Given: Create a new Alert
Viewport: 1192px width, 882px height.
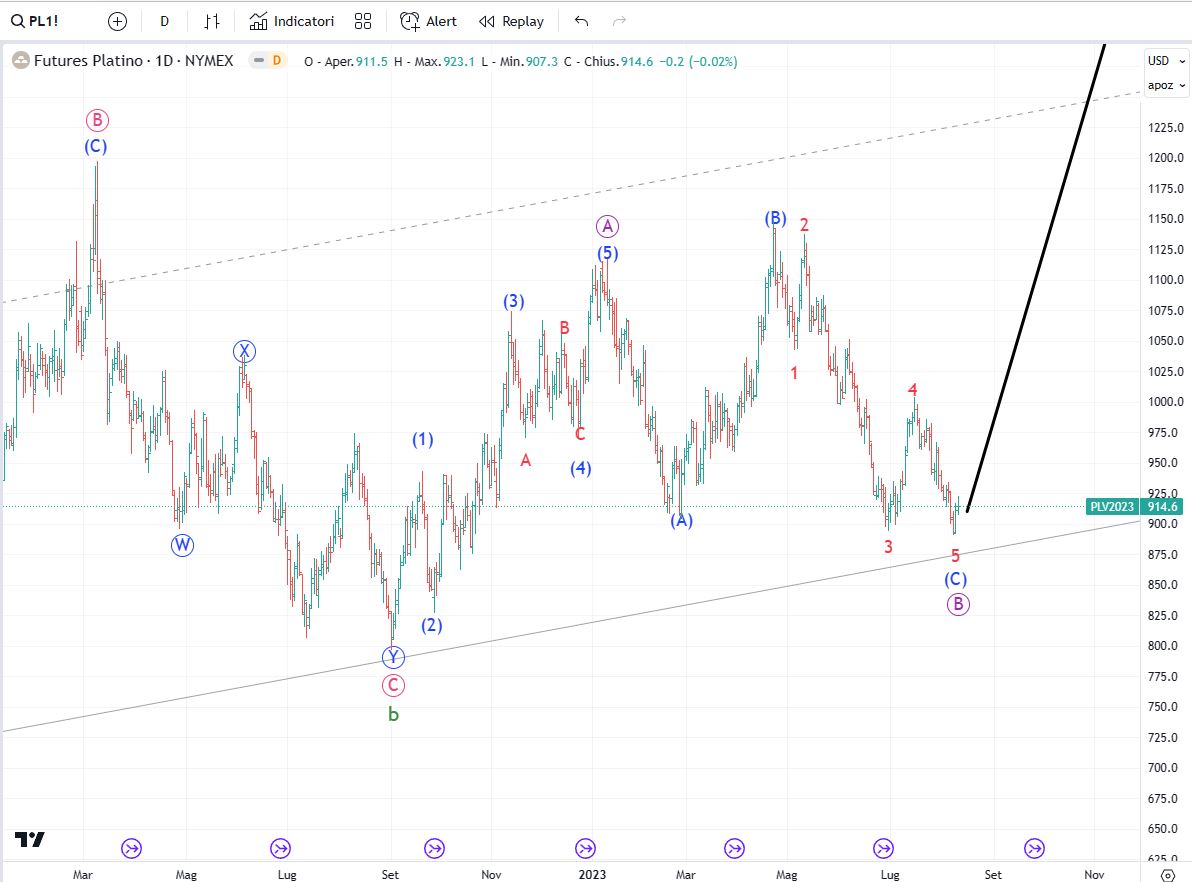Looking at the screenshot, I should coord(429,21).
